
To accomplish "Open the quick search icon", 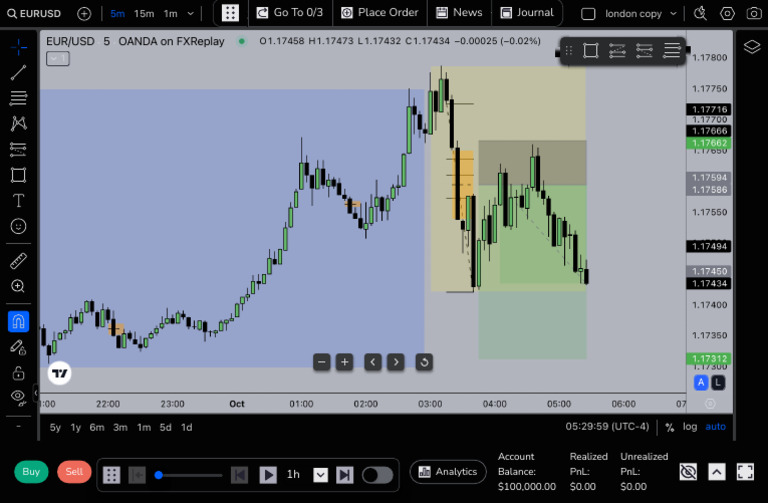I will tap(700, 13).
